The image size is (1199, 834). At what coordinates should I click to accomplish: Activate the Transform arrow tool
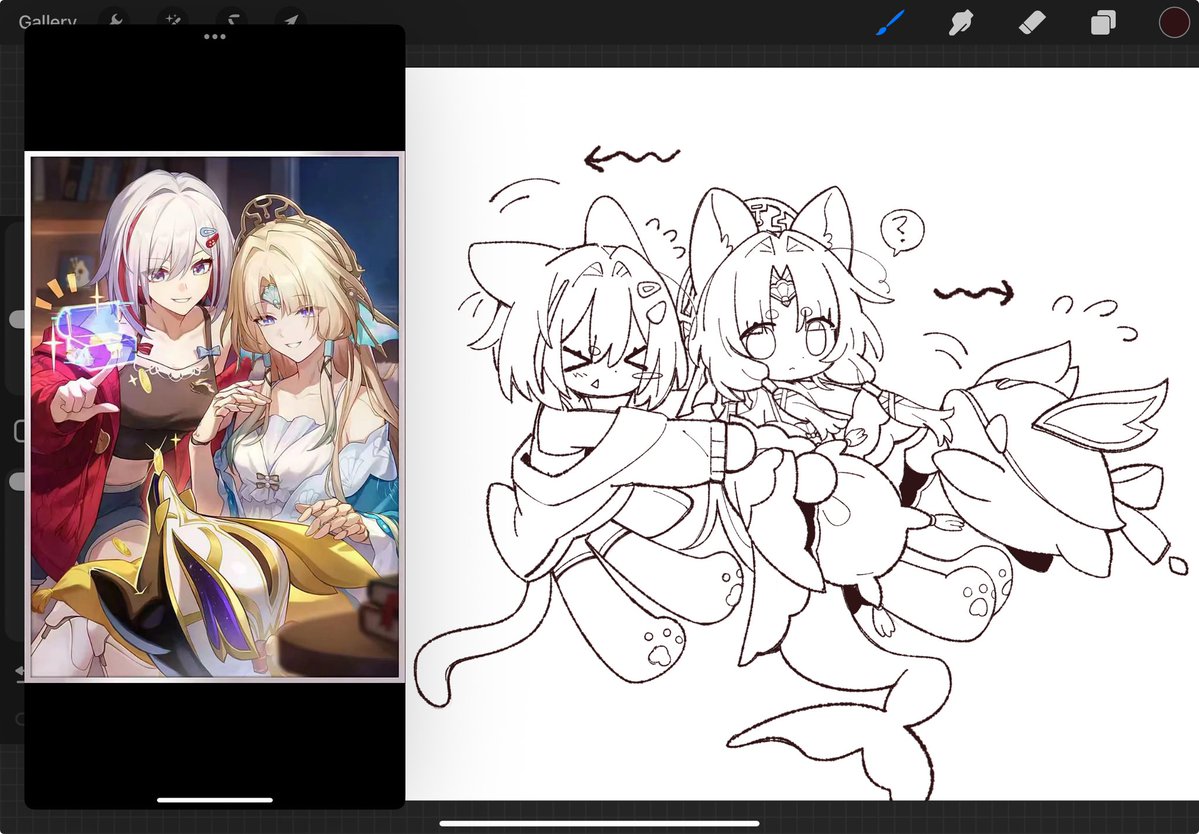(291, 19)
